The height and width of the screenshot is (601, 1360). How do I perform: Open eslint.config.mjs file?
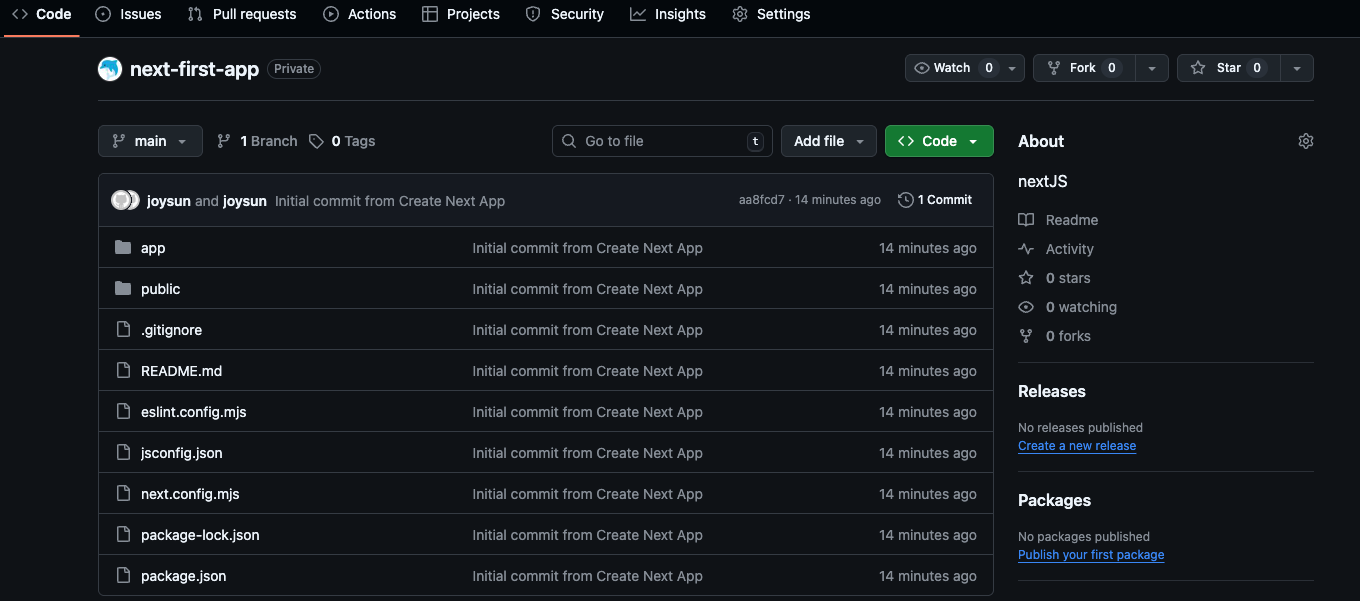[x=194, y=412]
